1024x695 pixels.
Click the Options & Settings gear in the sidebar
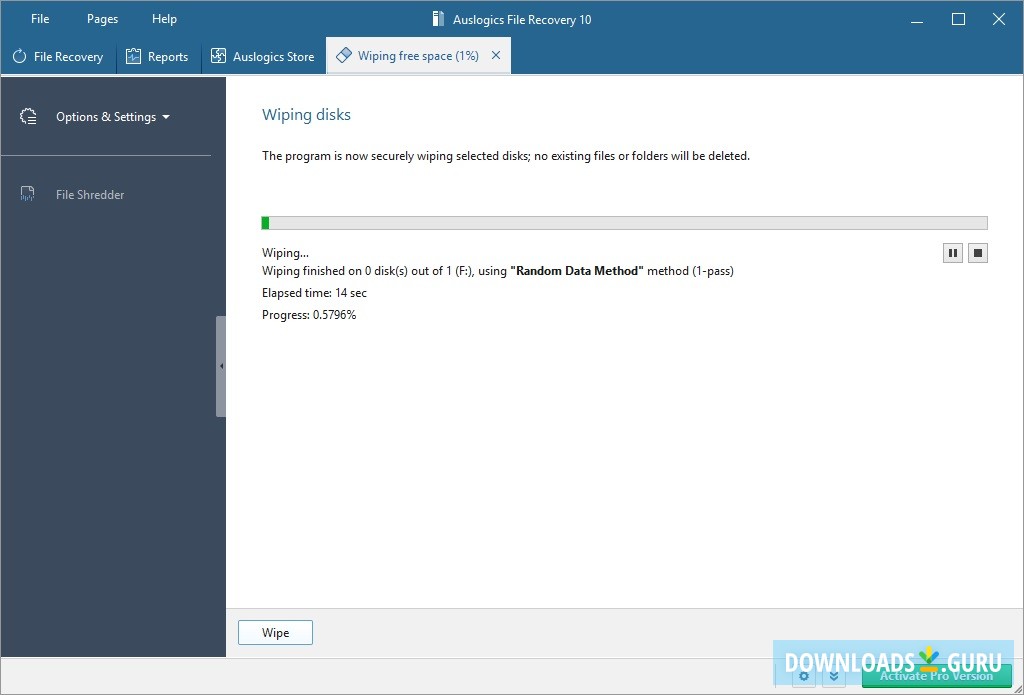(x=29, y=117)
